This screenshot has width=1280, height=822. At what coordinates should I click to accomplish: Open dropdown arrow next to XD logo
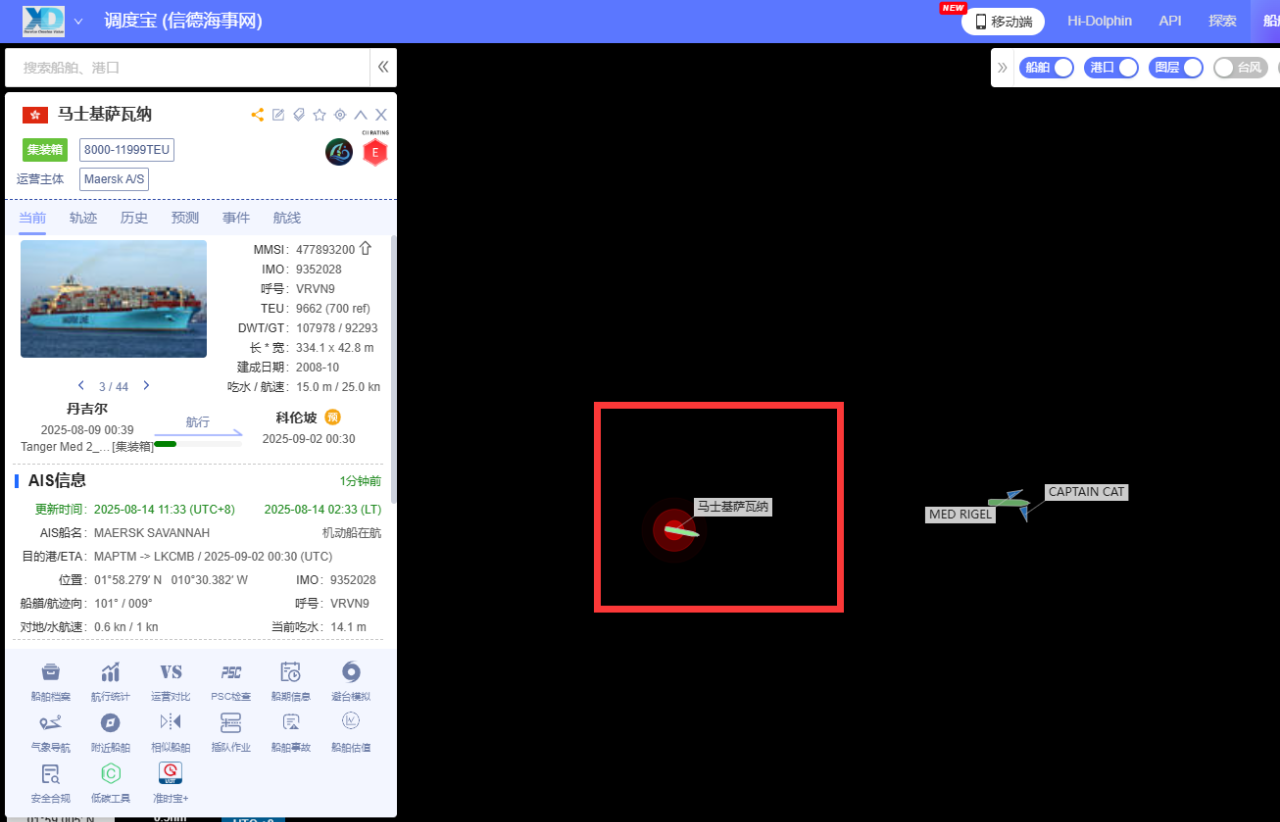[x=79, y=21]
